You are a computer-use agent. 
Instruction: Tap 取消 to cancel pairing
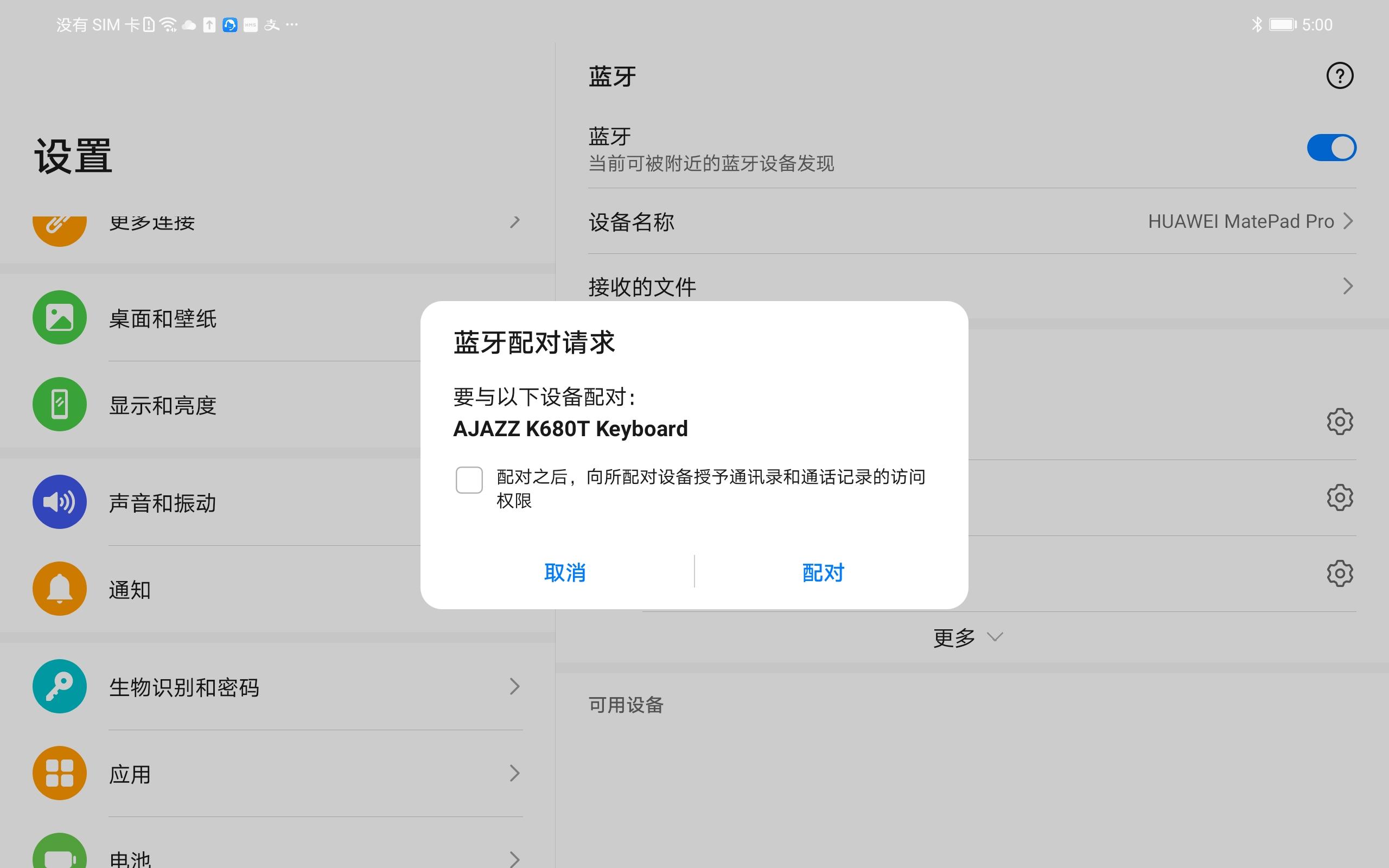(565, 572)
